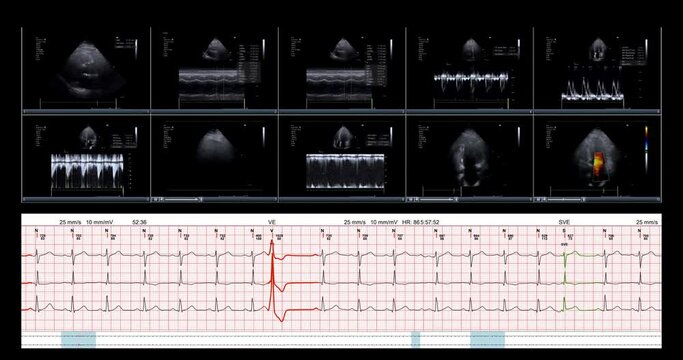The width and height of the screenshot is (683, 360).
Task: Open the parasternal long-axis 2D echo thumbnail
Action: [86, 71]
